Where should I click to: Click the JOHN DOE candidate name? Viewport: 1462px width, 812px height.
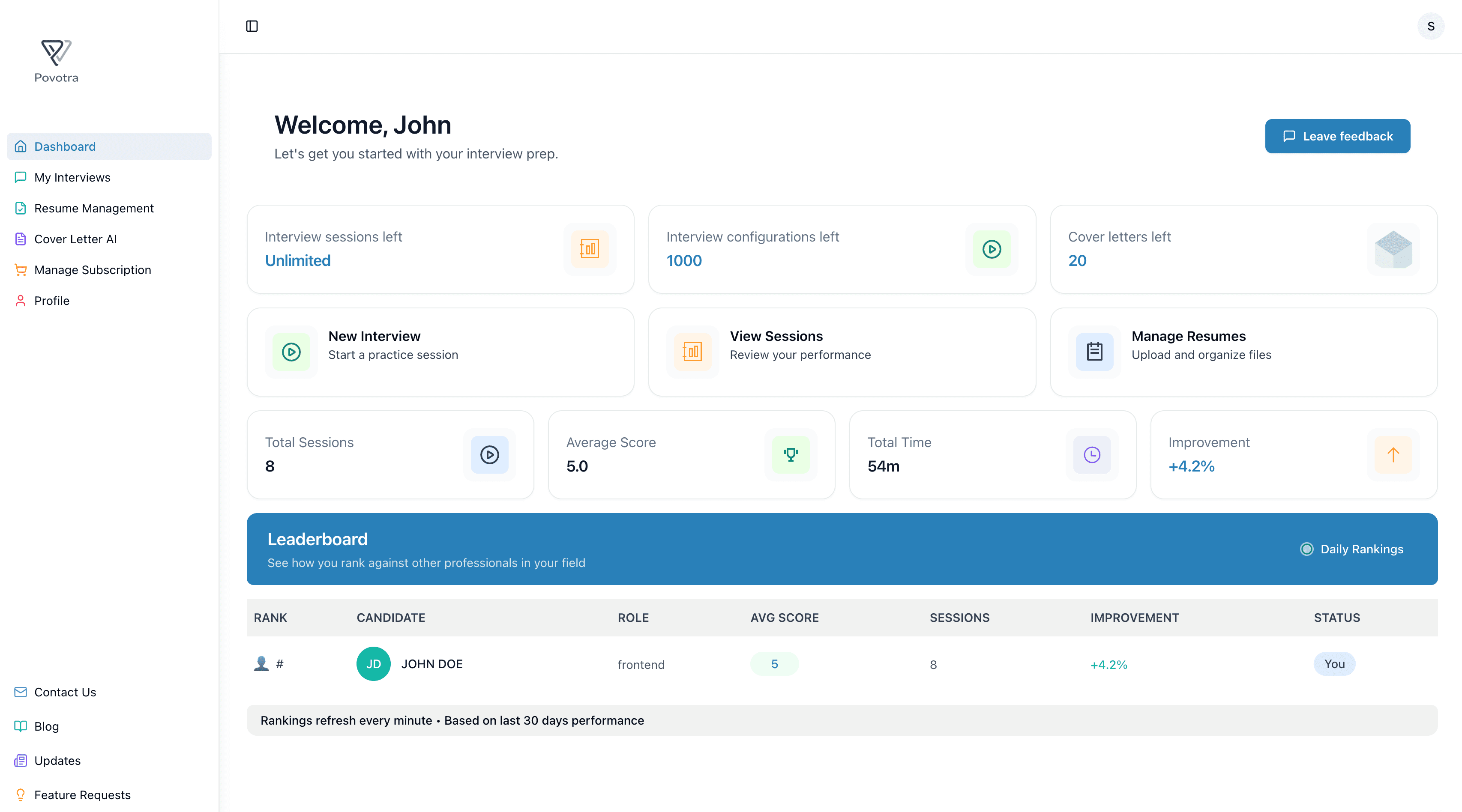(x=432, y=664)
